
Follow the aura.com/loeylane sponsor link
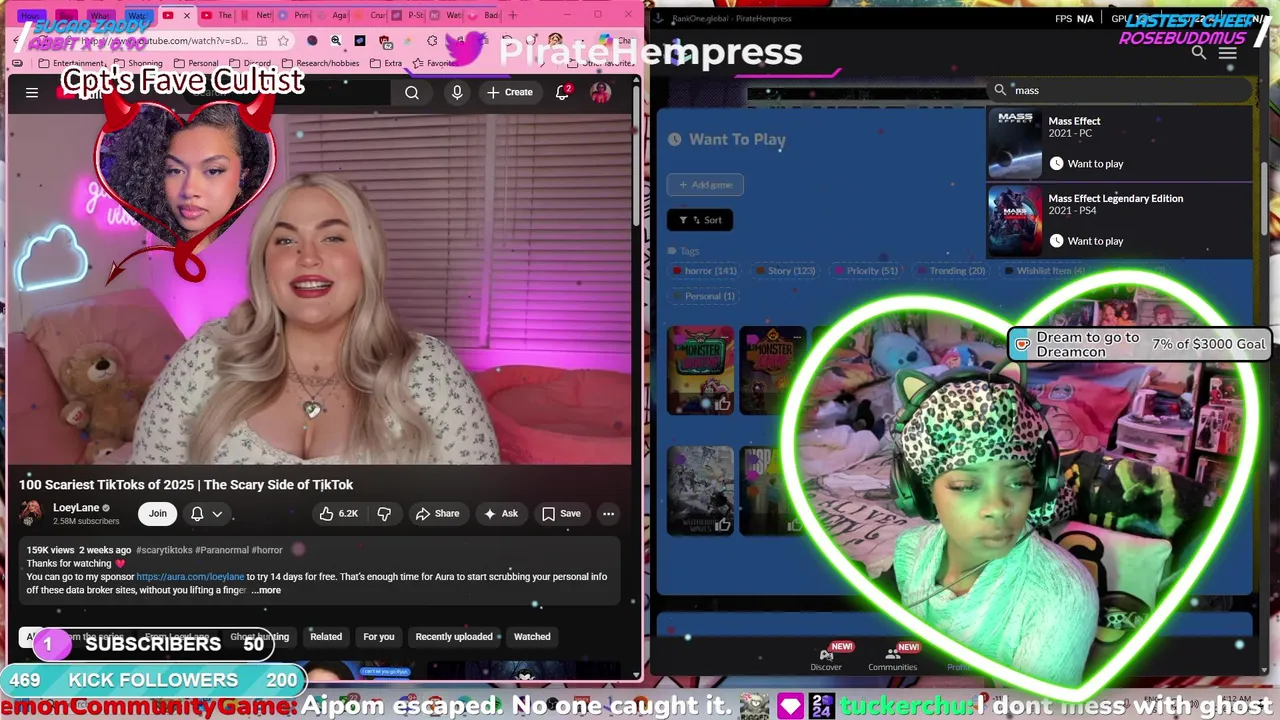(x=190, y=577)
